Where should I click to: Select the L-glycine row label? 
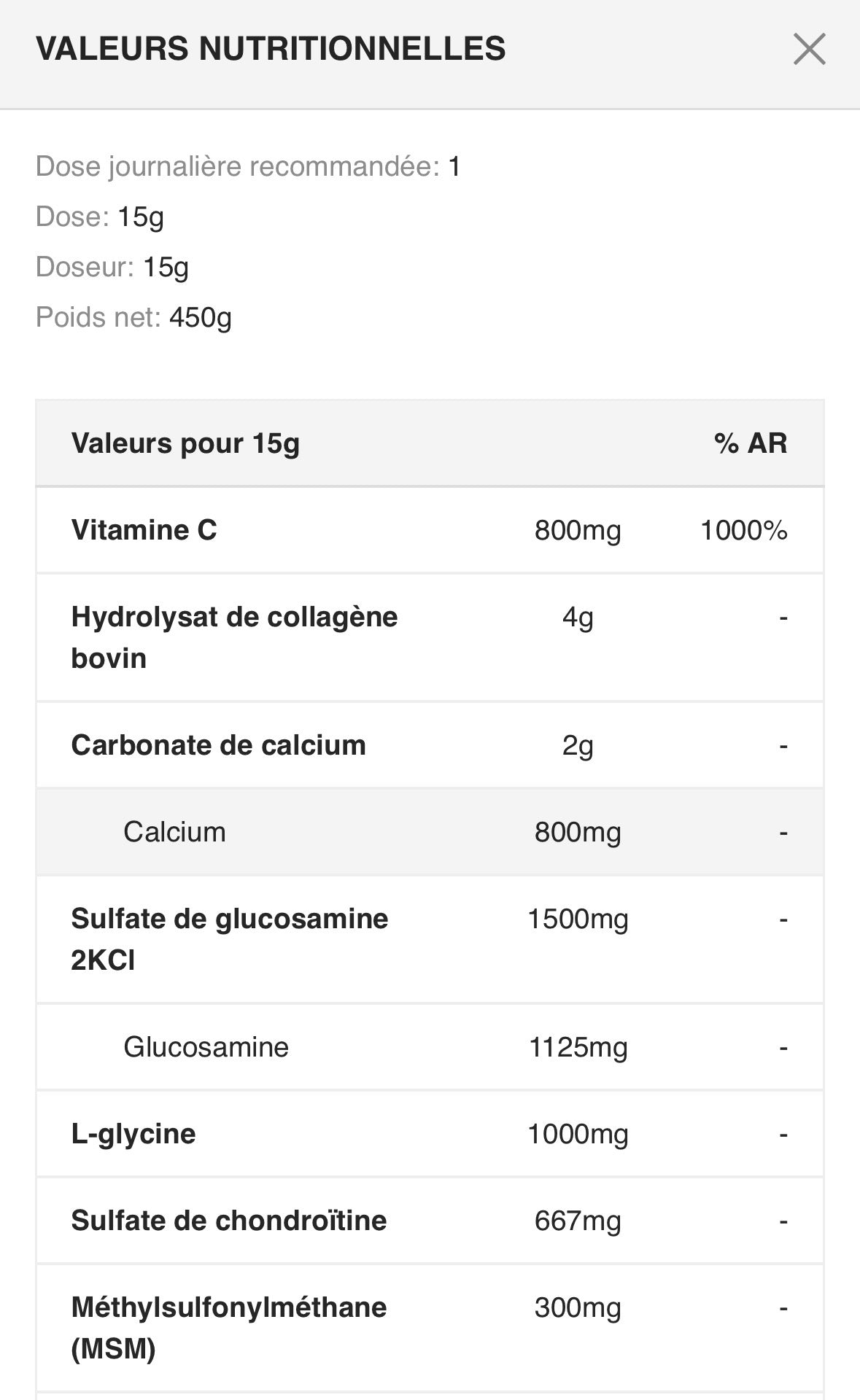(133, 1134)
